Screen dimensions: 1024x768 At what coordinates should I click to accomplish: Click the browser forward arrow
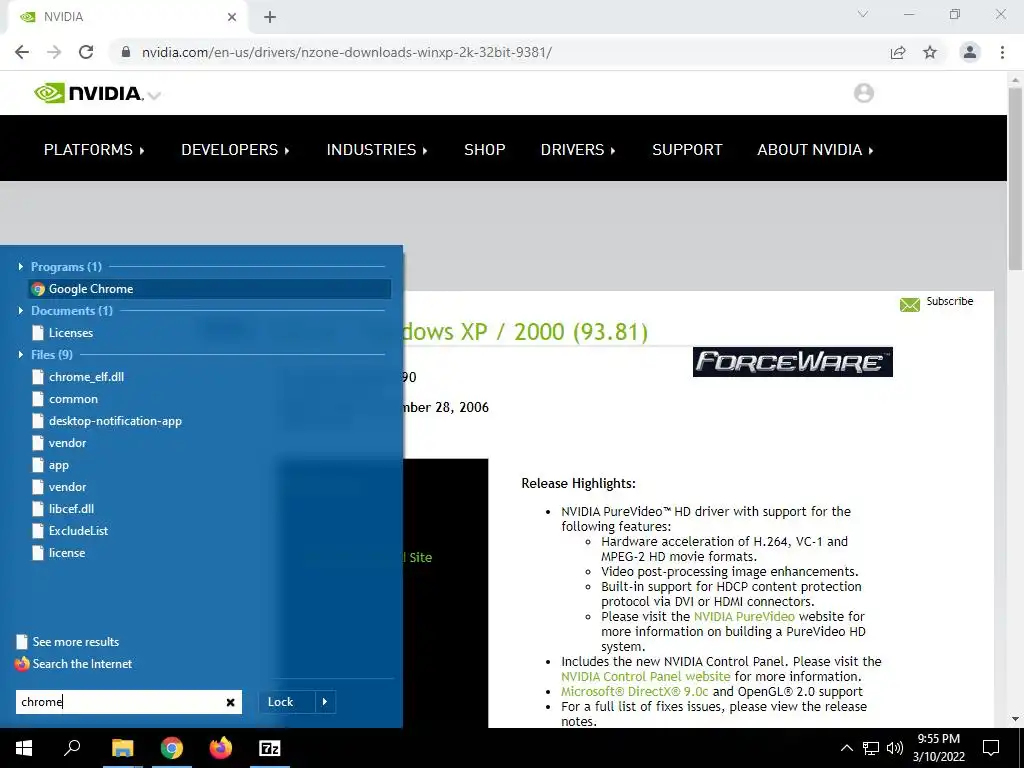point(54,52)
